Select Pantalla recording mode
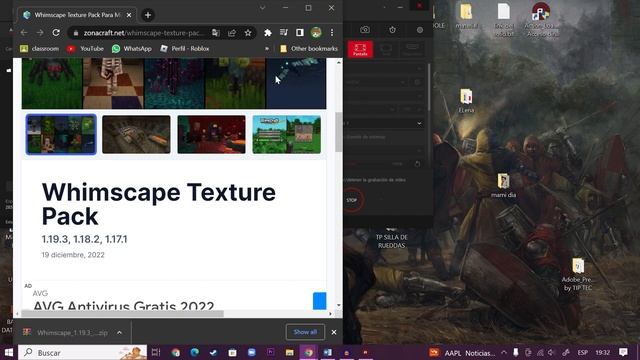Screen dimensions: 640x360 360,49
